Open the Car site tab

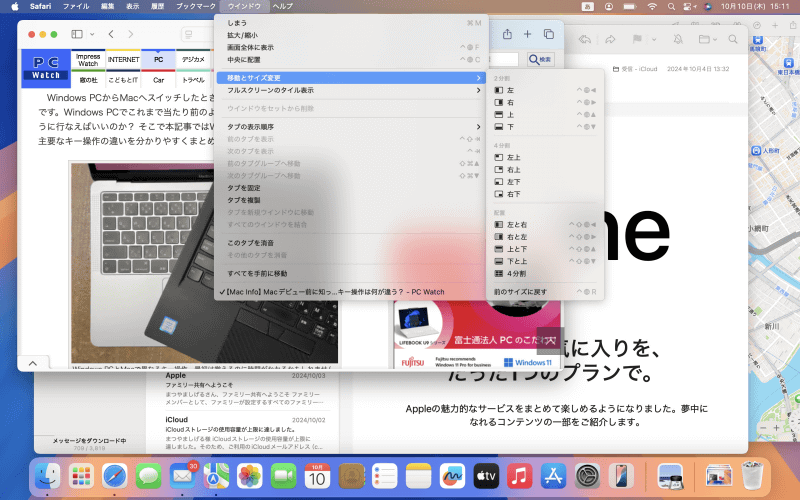coord(159,80)
